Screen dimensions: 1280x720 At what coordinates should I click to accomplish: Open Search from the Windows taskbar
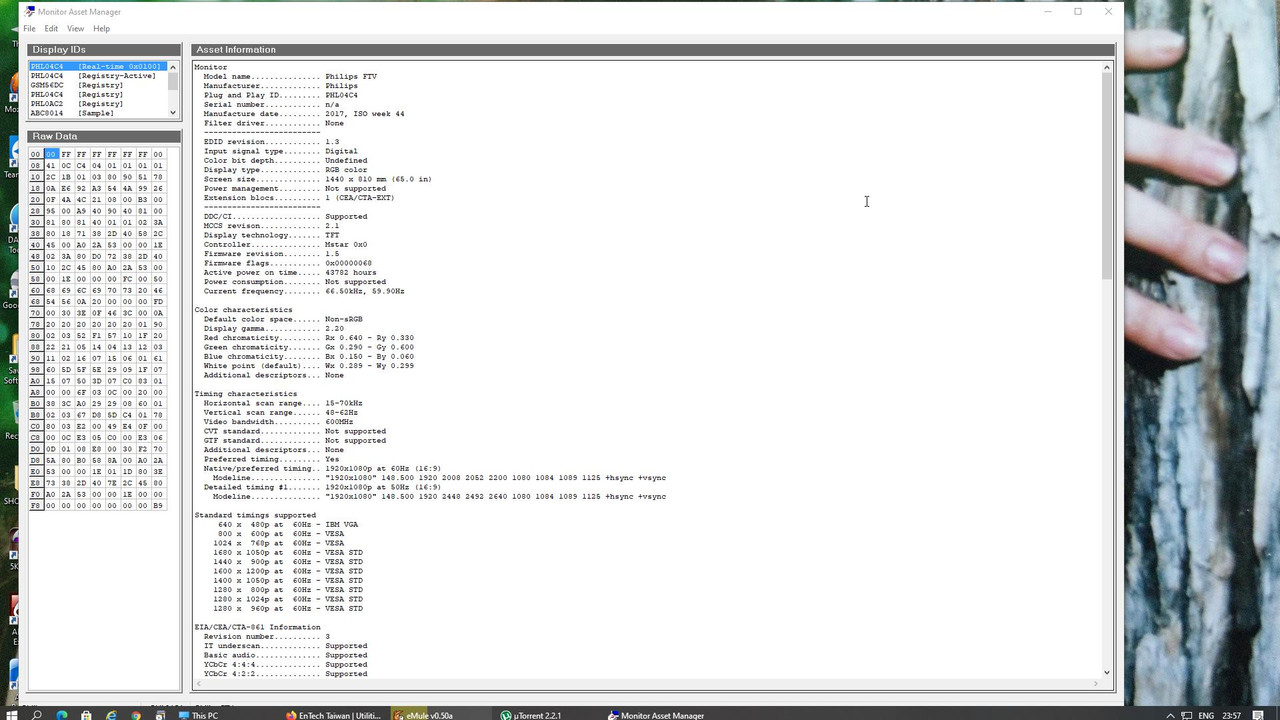pyautogui.click(x=37, y=715)
